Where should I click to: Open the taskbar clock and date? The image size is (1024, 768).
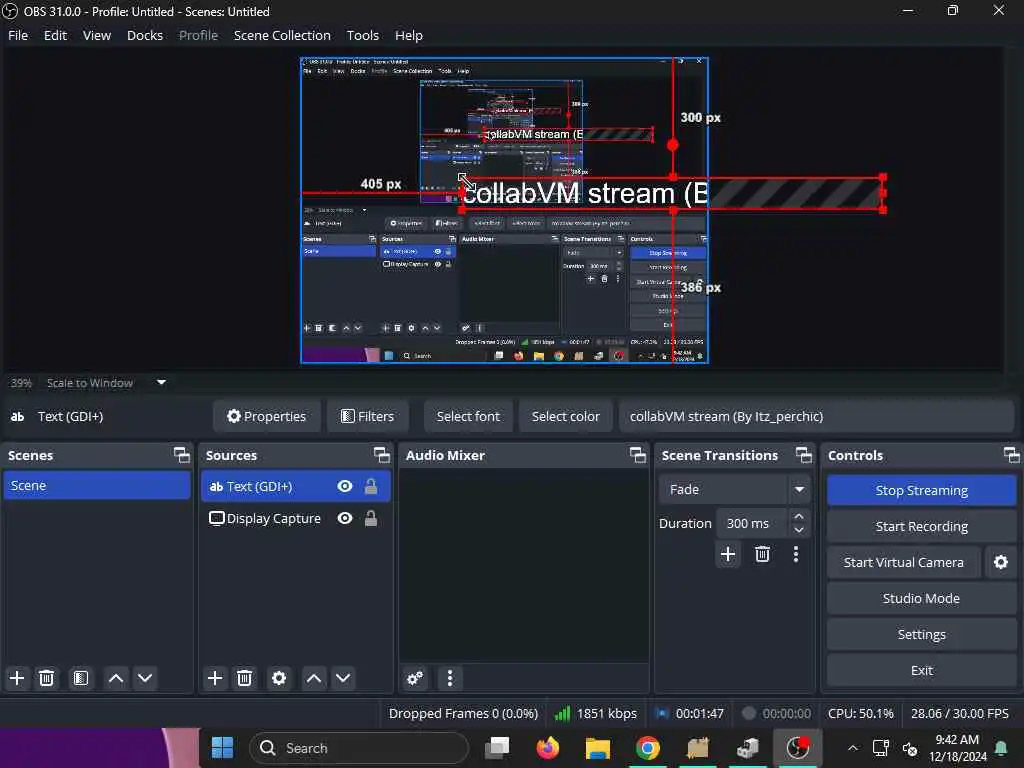pos(957,748)
